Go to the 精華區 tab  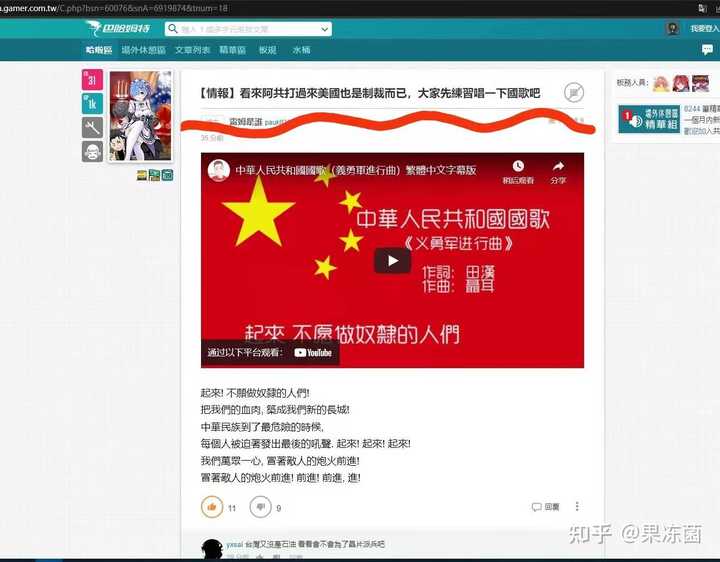232,50
